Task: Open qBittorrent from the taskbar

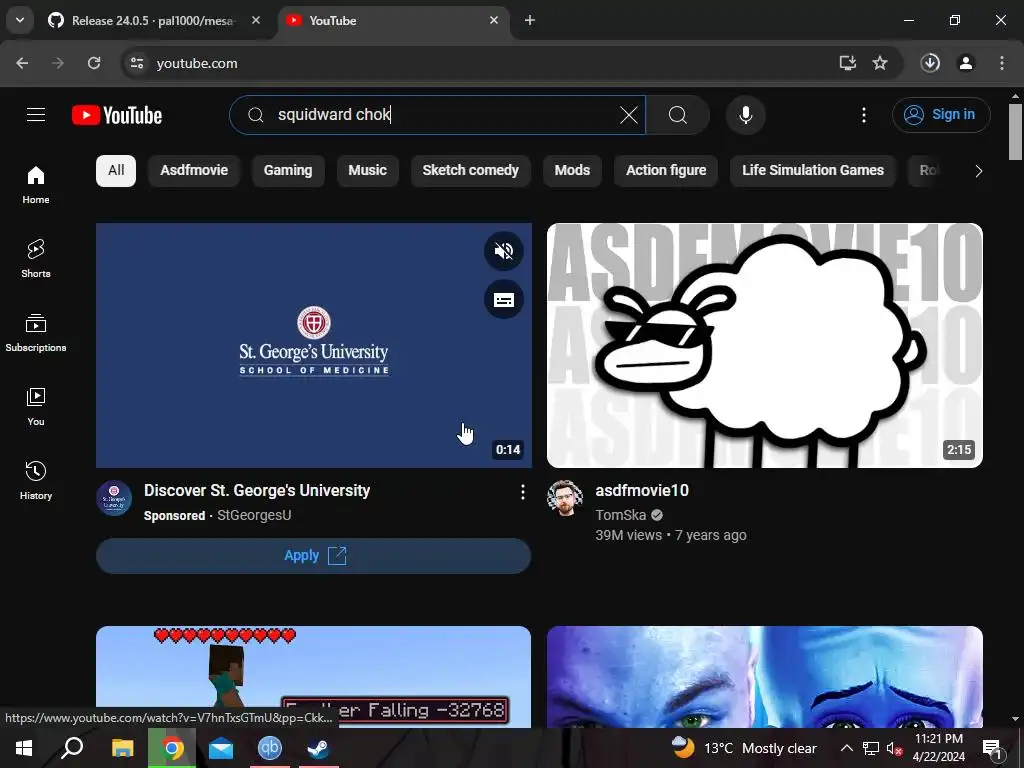Action: coord(270,748)
